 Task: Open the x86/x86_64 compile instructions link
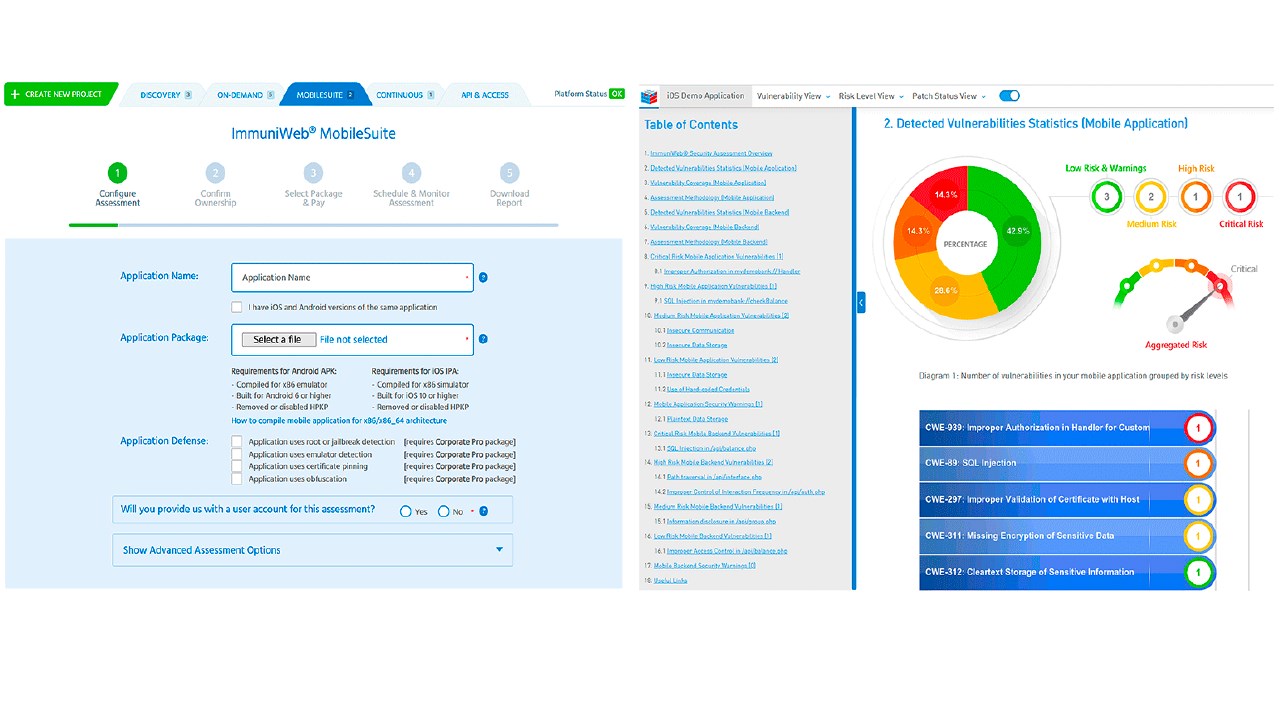(339, 421)
